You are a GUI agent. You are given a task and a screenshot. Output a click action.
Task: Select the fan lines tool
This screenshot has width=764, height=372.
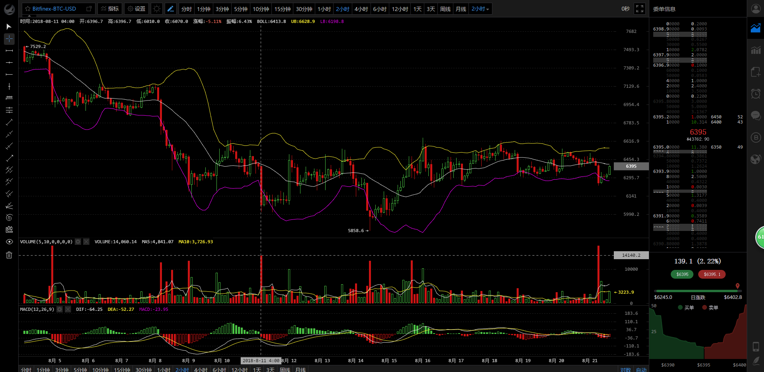tap(9, 206)
